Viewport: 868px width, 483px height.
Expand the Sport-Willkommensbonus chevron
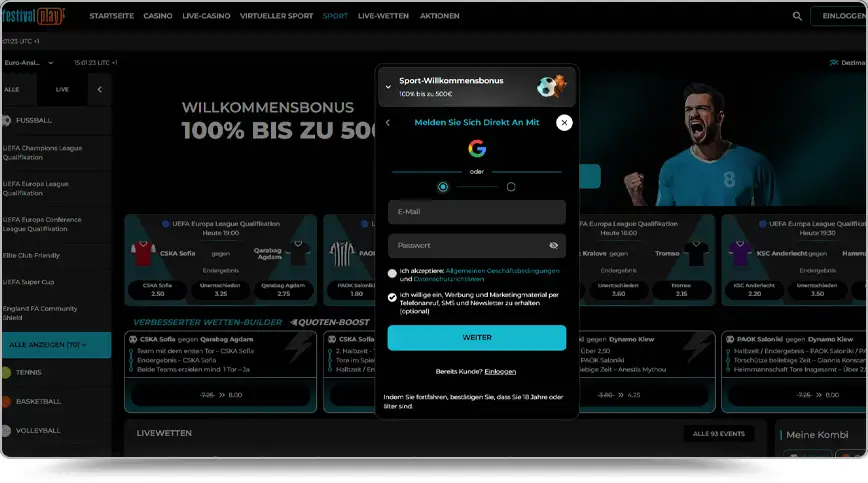click(388, 87)
